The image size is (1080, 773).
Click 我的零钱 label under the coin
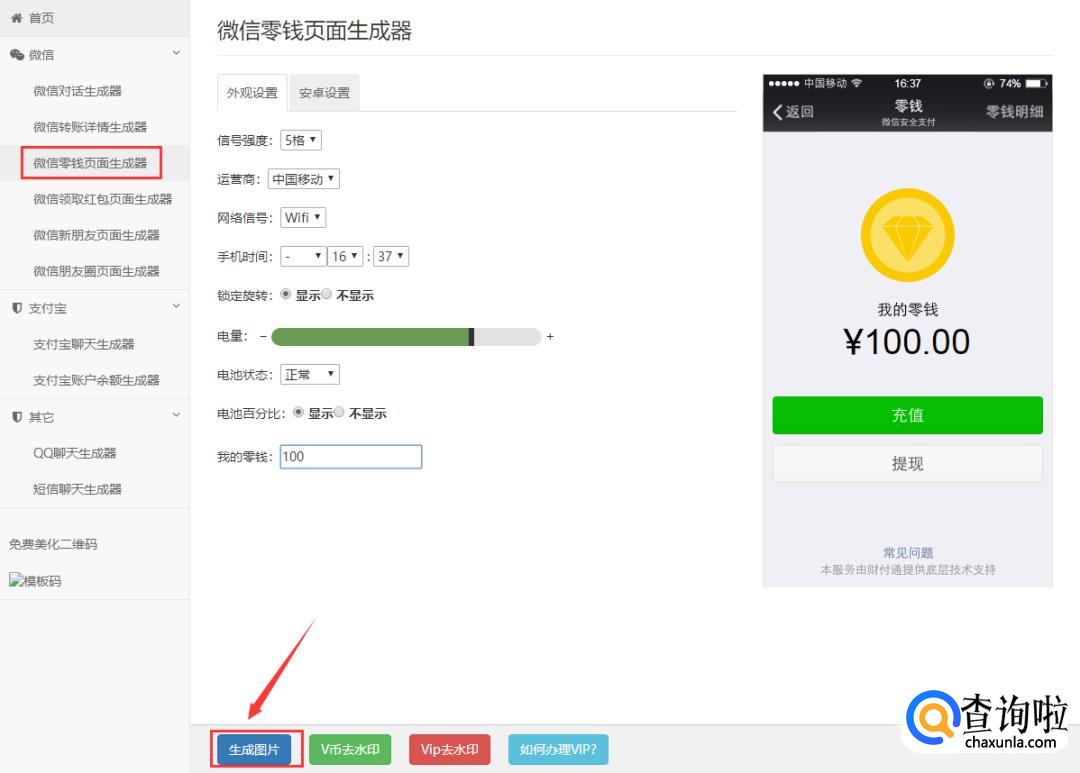(907, 309)
